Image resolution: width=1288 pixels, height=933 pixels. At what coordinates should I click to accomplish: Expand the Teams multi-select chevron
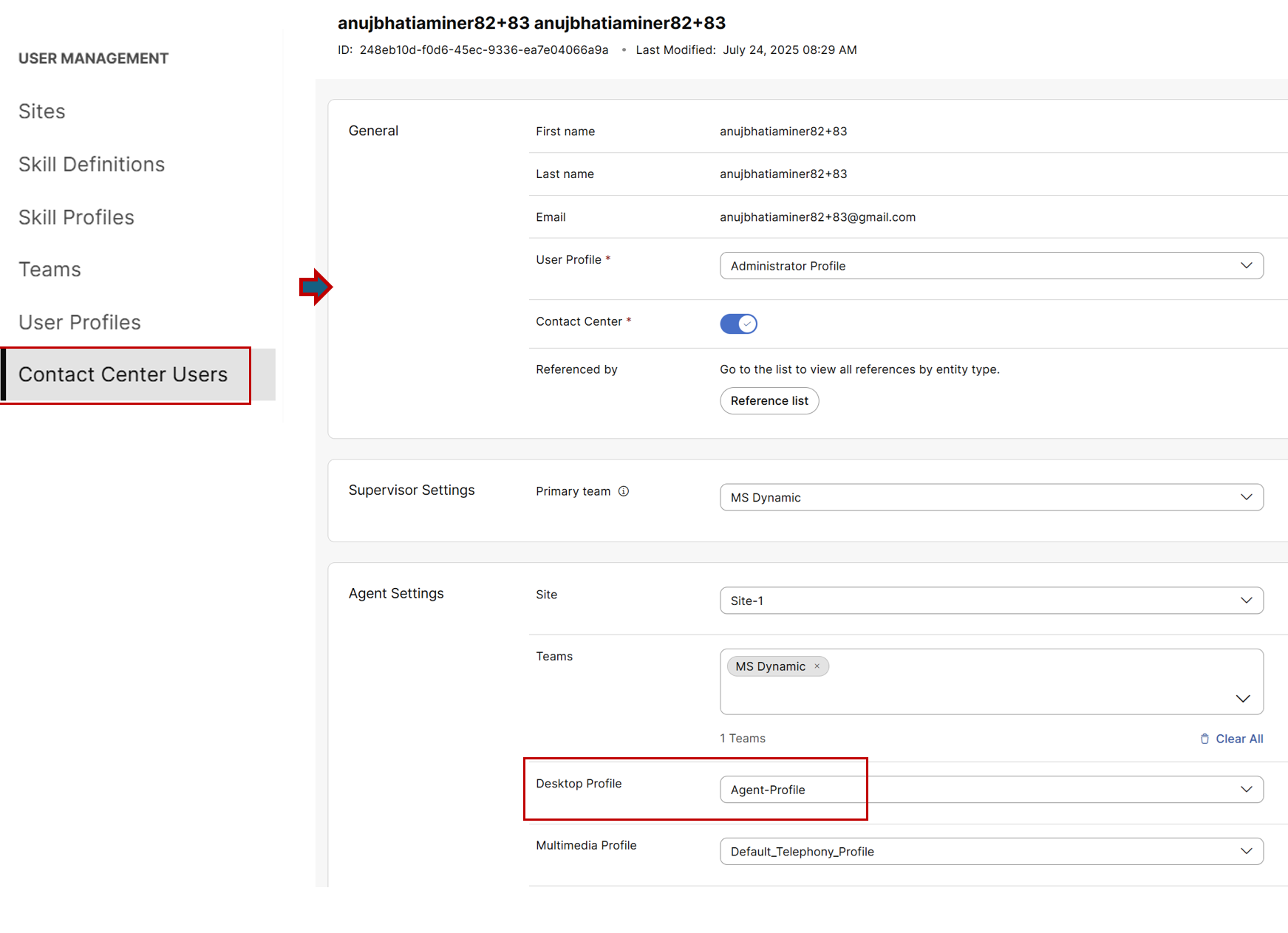[1242, 698]
